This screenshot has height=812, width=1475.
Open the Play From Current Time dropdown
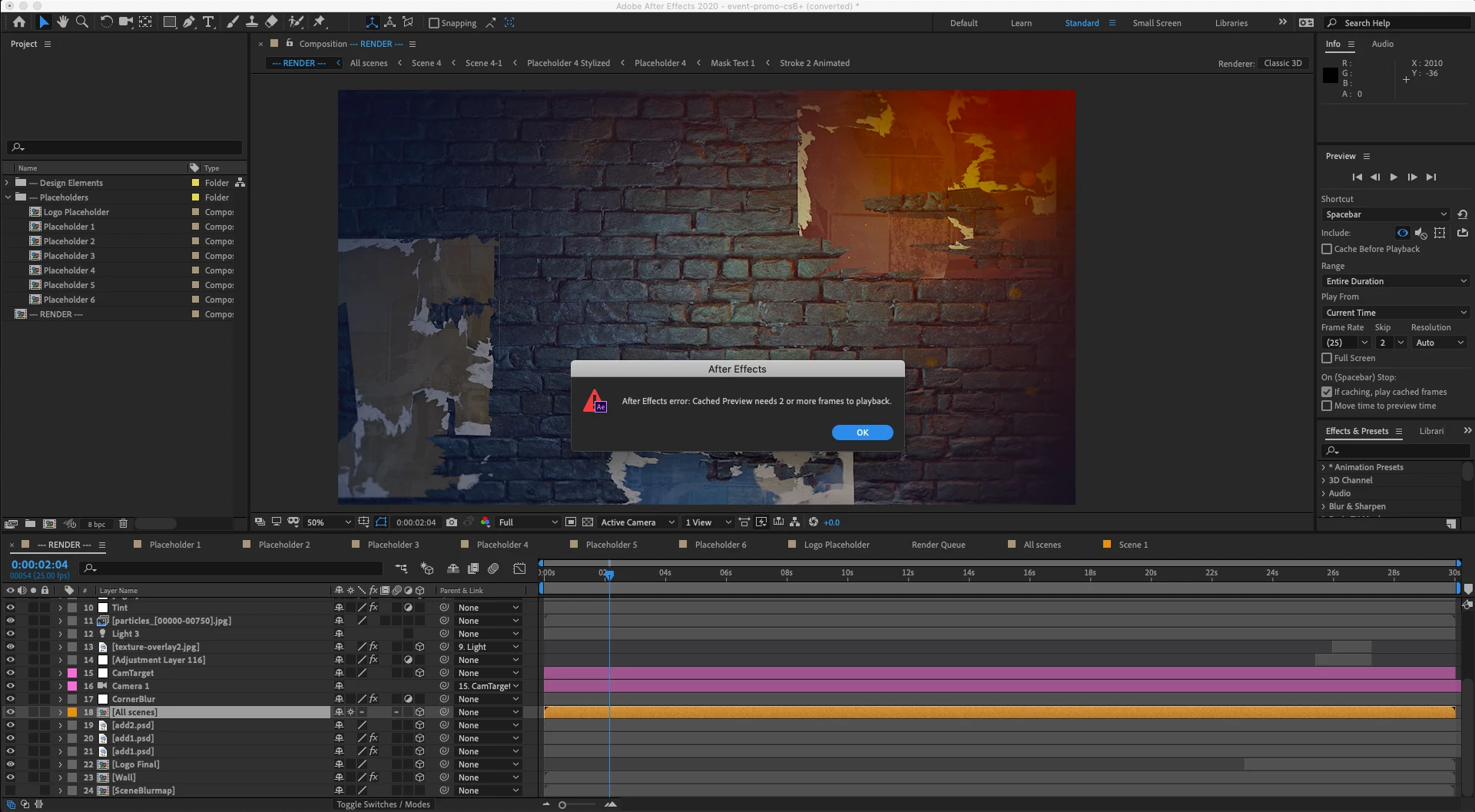(x=1395, y=313)
